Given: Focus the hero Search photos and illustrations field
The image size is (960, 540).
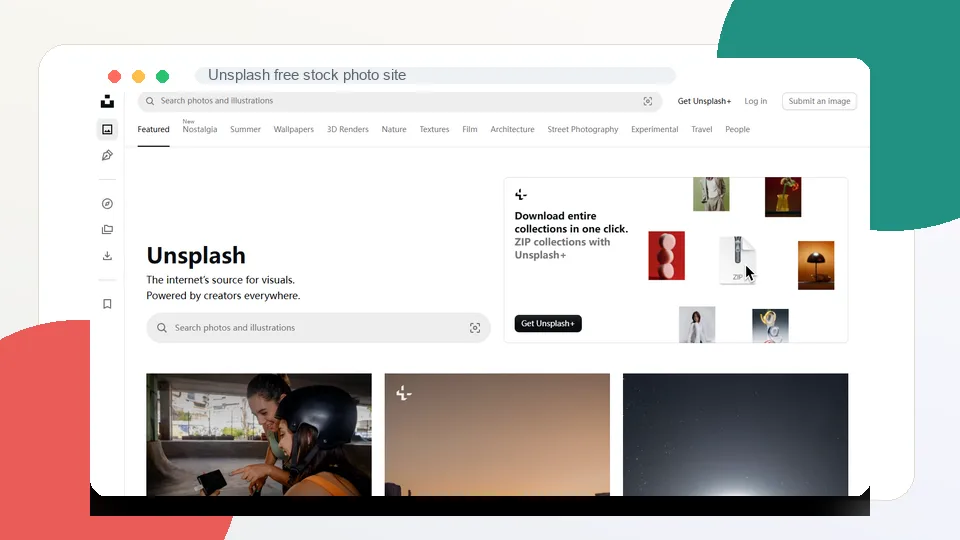Looking at the screenshot, I should point(318,328).
